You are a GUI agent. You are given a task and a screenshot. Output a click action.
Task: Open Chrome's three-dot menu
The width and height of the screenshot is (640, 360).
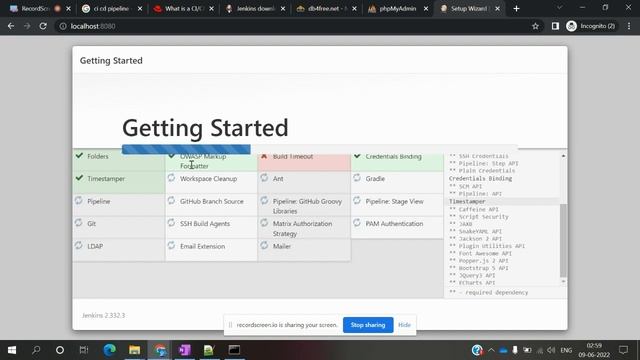point(629,26)
